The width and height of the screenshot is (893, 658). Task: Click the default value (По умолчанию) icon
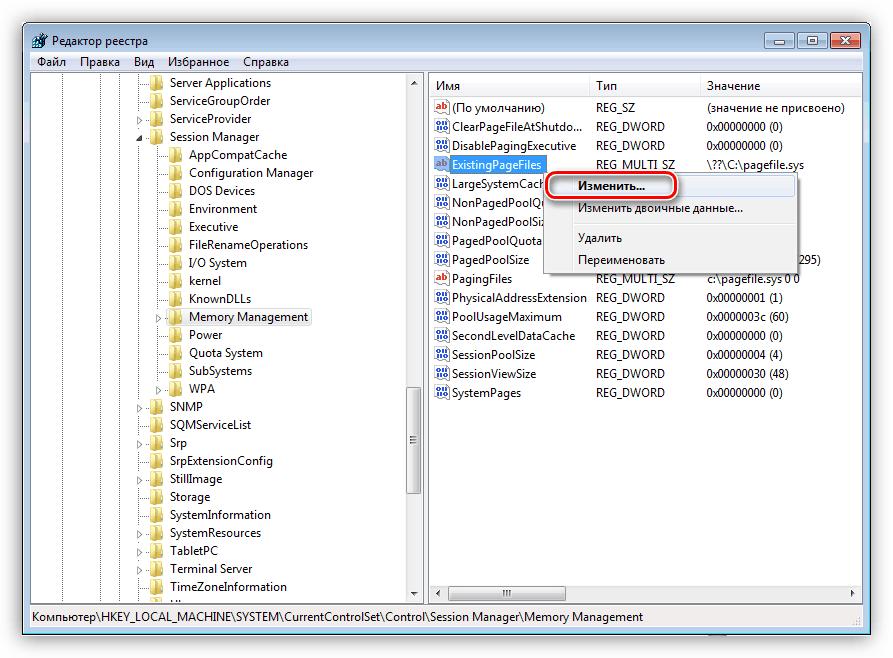441,107
